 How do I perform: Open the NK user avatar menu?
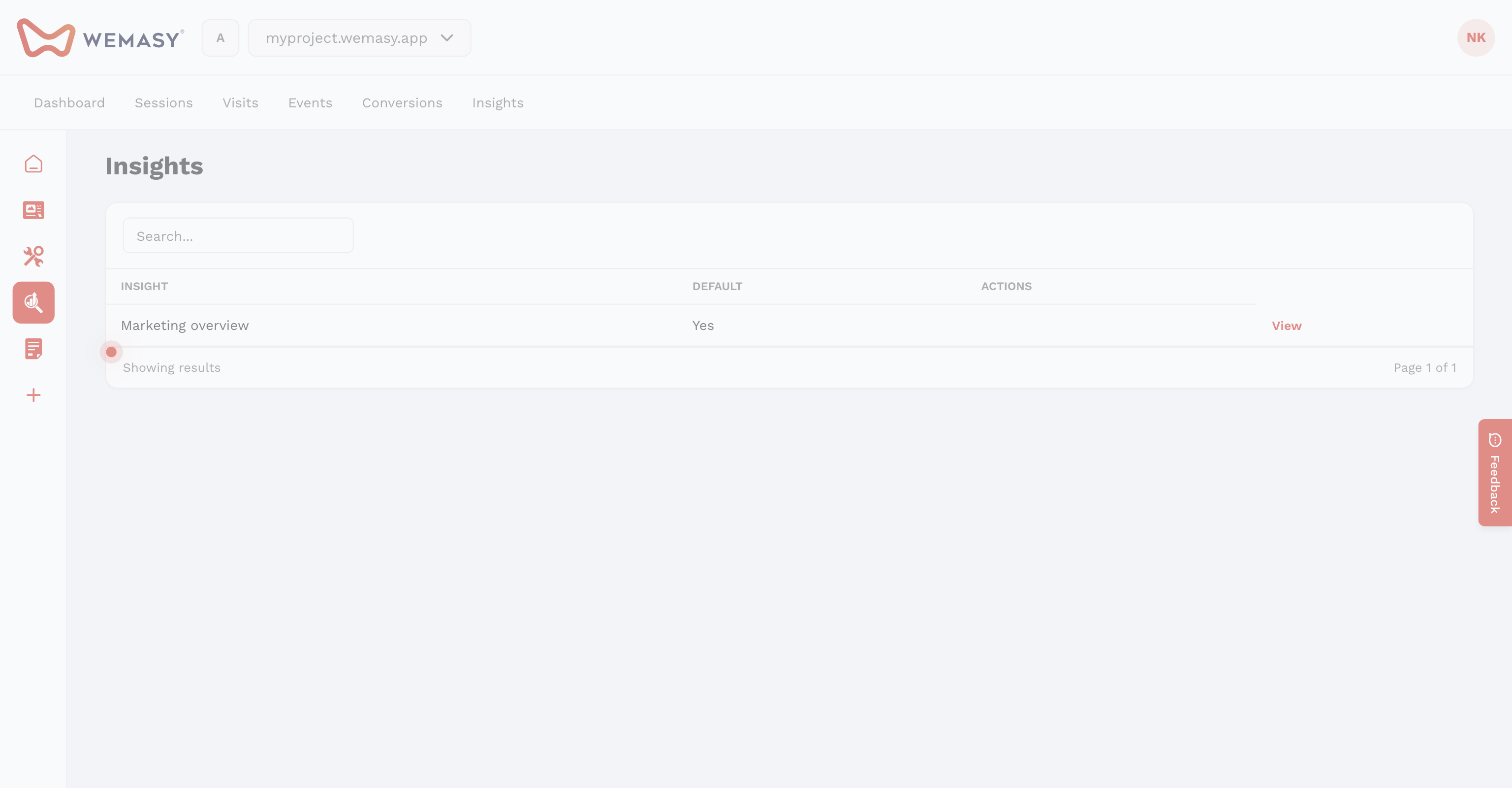click(x=1476, y=37)
